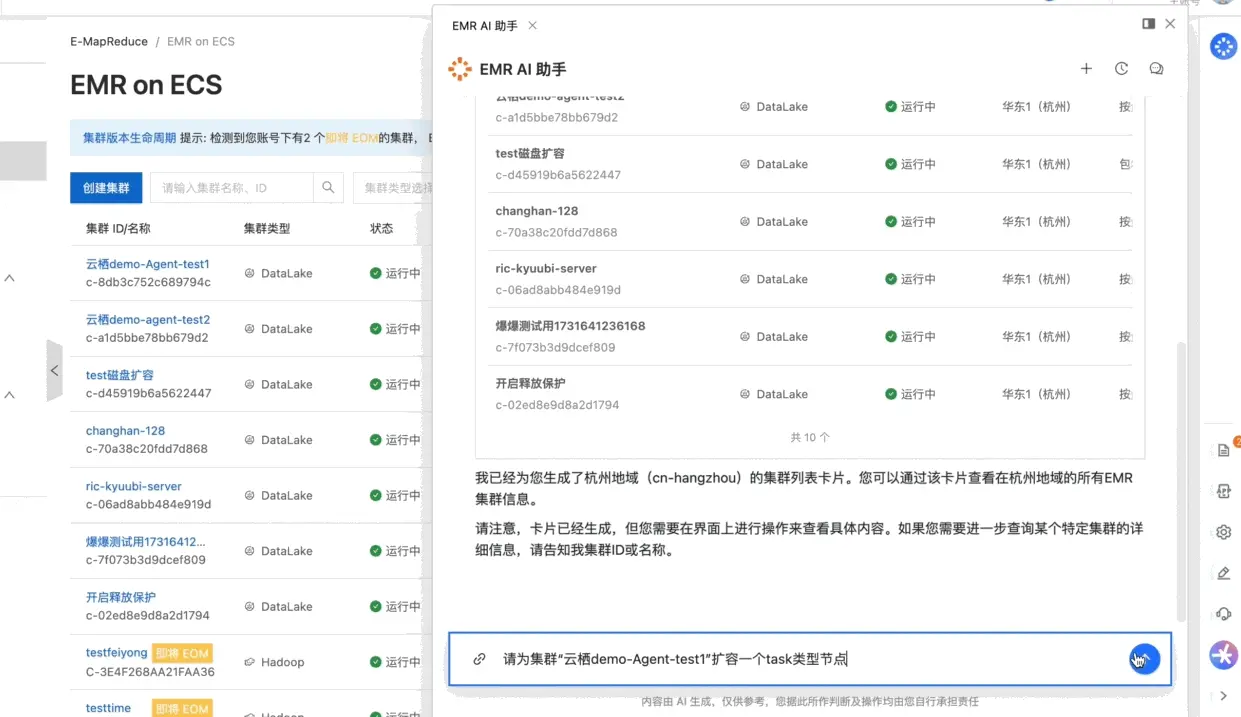Click Hadoop type icon in testfeiyong row
This screenshot has height=717, width=1241.
pos(250,662)
